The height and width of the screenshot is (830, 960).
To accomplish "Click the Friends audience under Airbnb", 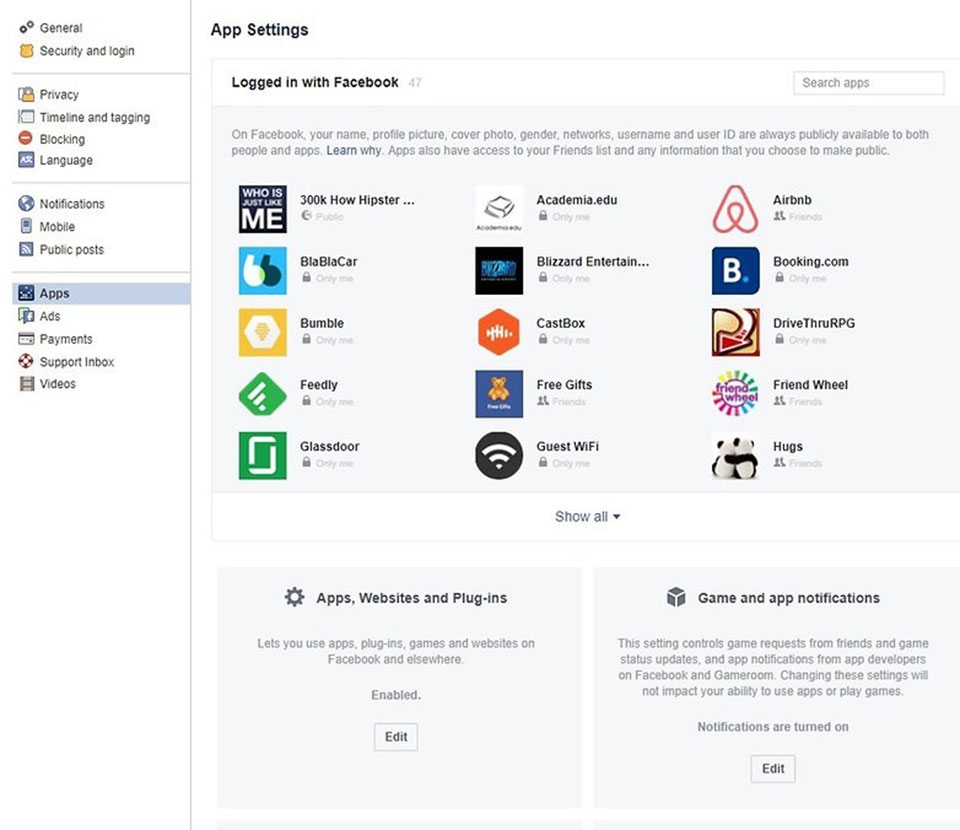I will coord(798,217).
